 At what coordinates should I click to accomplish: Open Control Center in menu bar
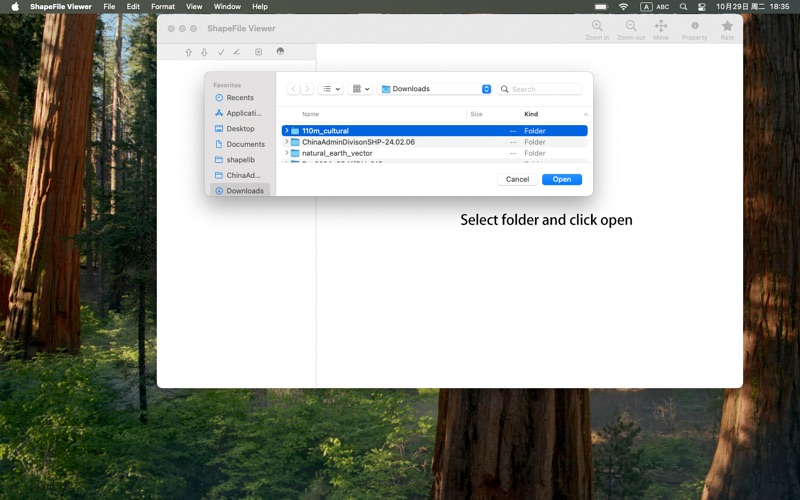point(702,7)
